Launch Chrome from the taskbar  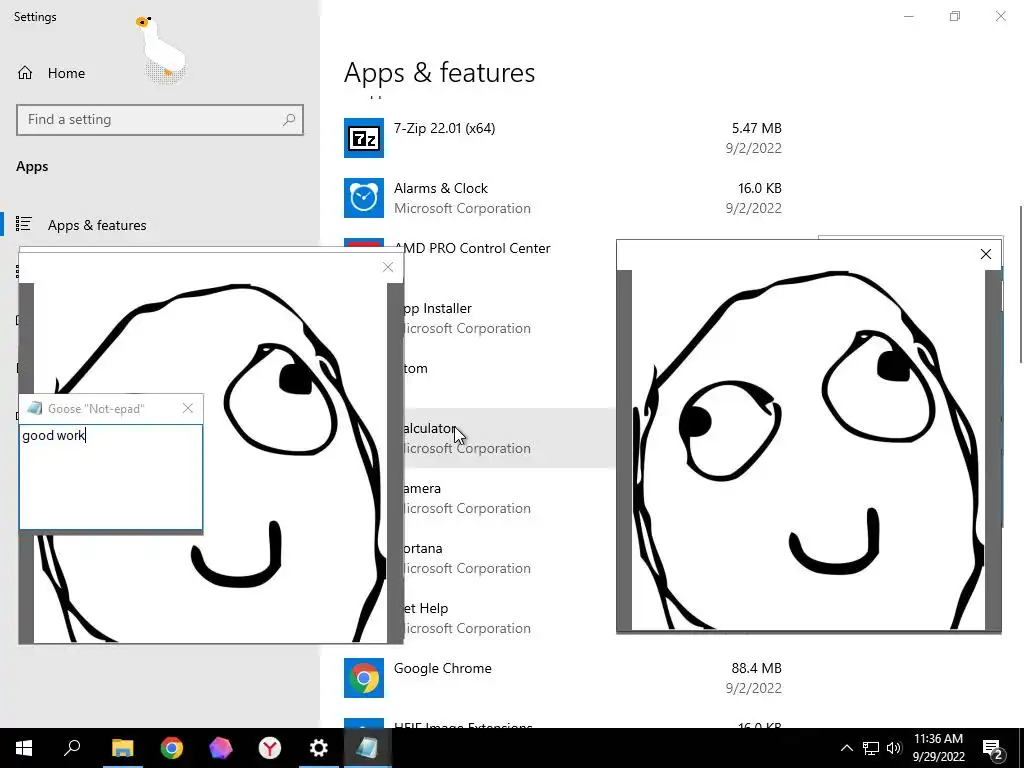(x=172, y=748)
